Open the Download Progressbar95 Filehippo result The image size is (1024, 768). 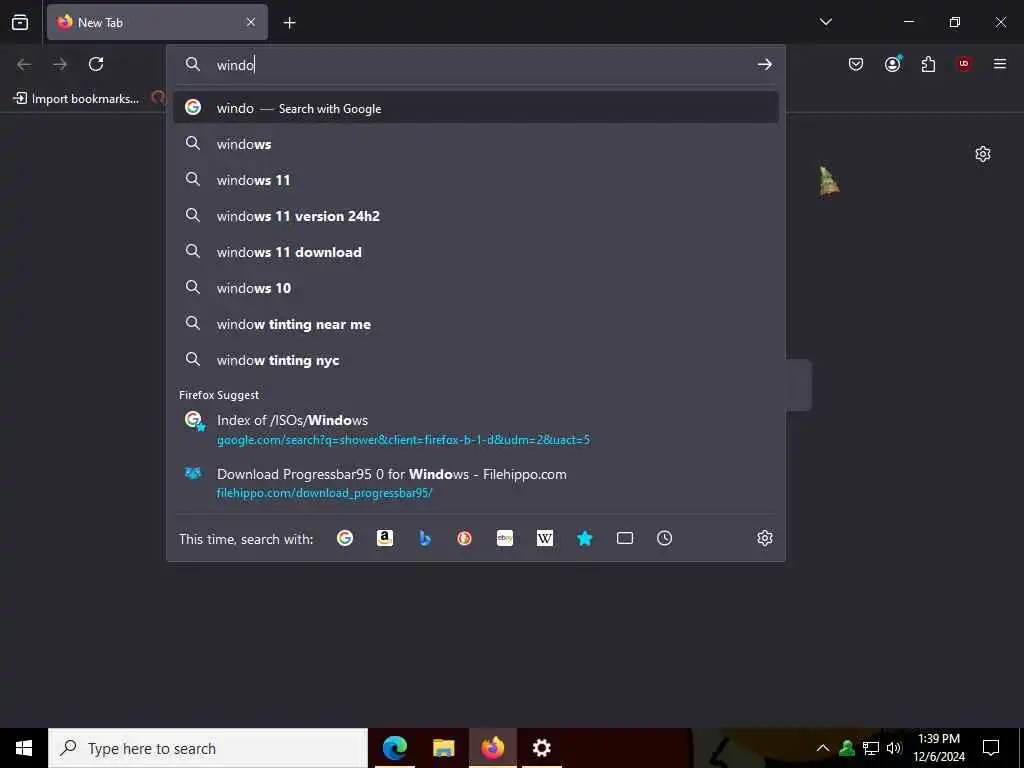pos(475,483)
